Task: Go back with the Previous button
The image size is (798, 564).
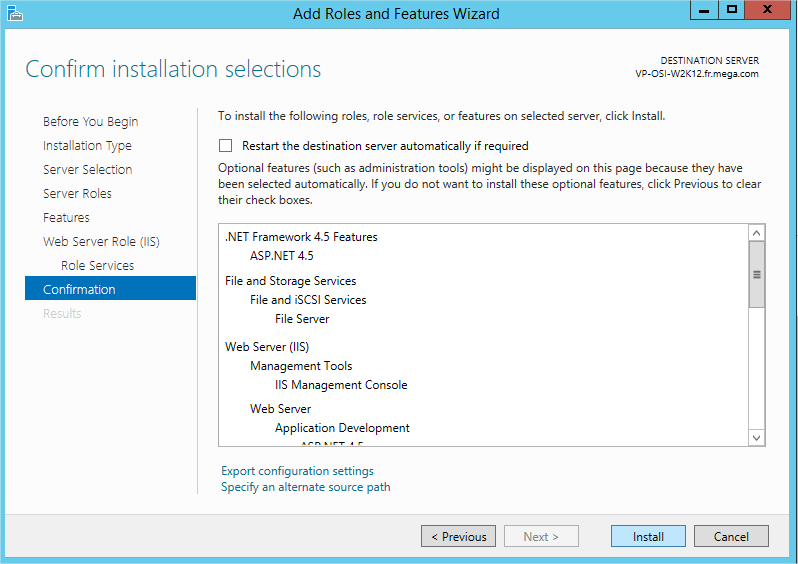Action: point(458,537)
